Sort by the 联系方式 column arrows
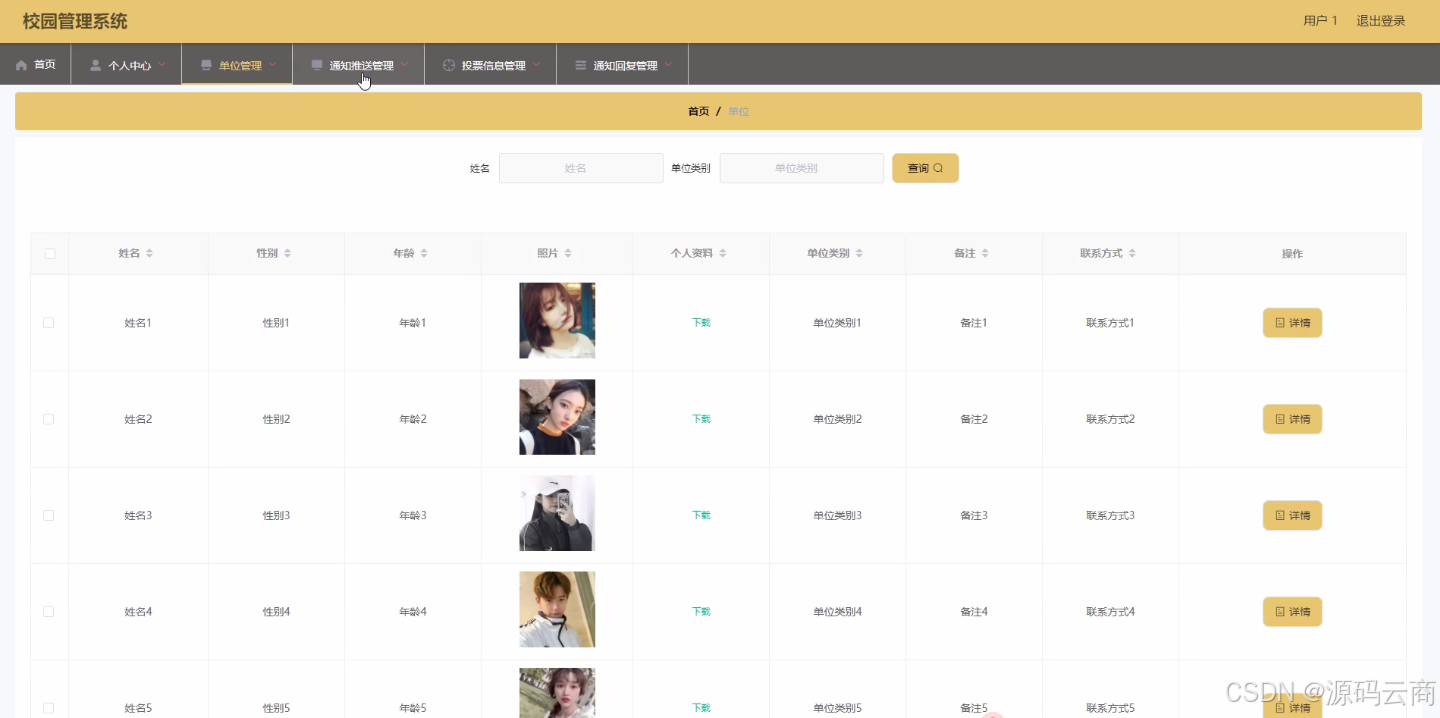 click(1132, 254)
